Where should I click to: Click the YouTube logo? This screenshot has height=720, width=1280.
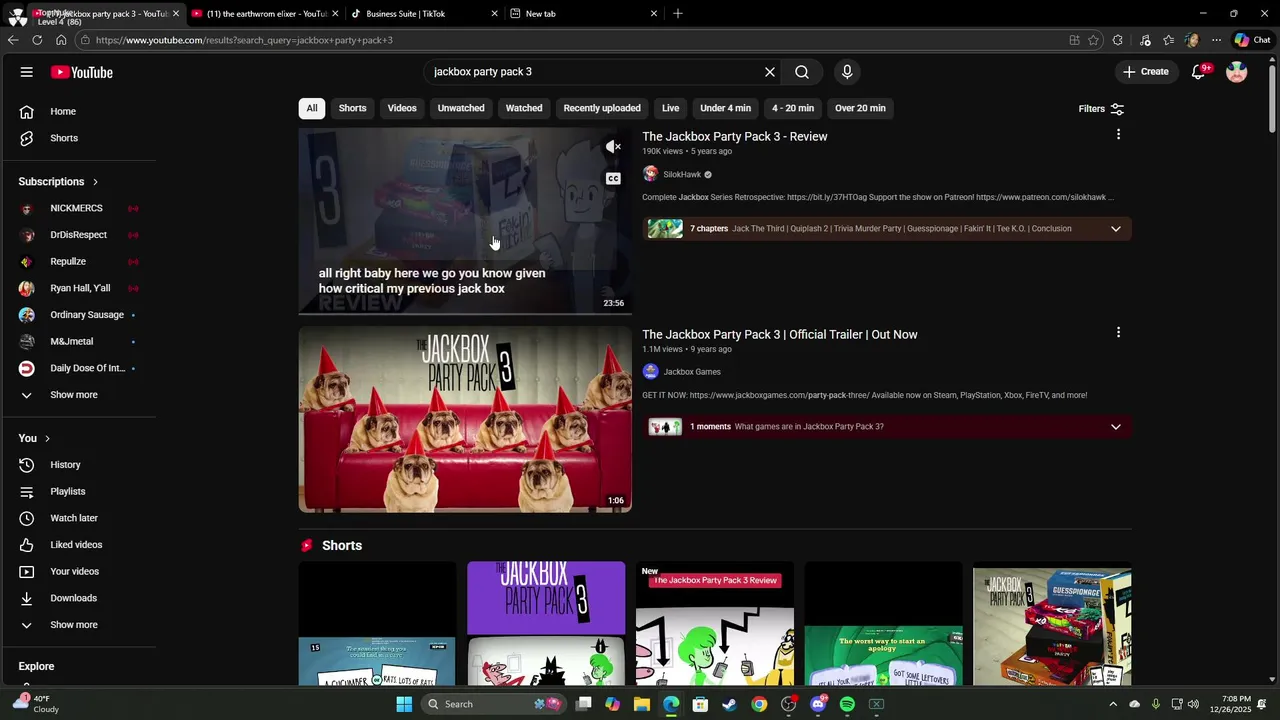[x=82, y=72]
